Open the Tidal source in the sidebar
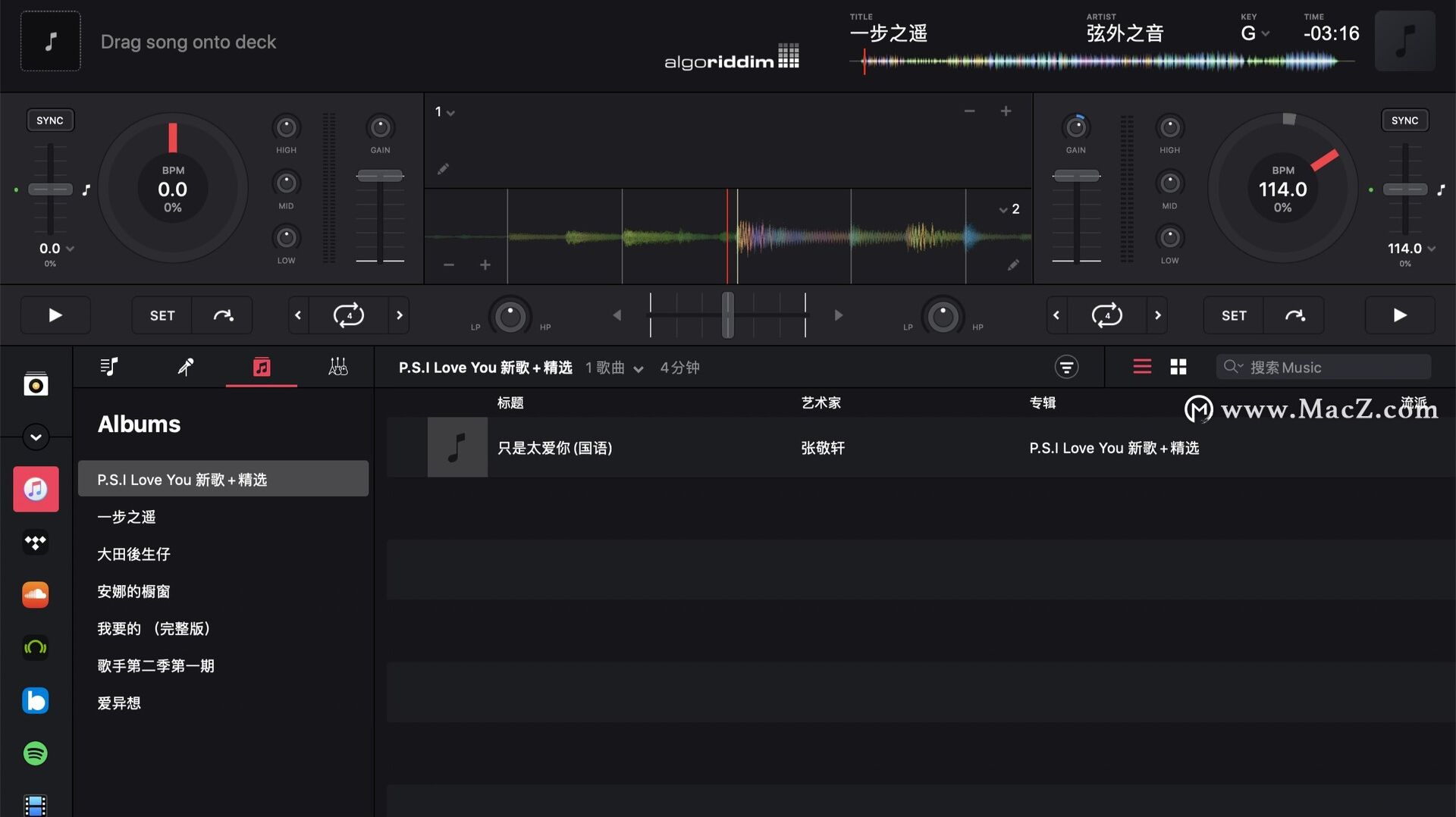Viewport: 1456px width, 817px height. (x=36, y=543)
